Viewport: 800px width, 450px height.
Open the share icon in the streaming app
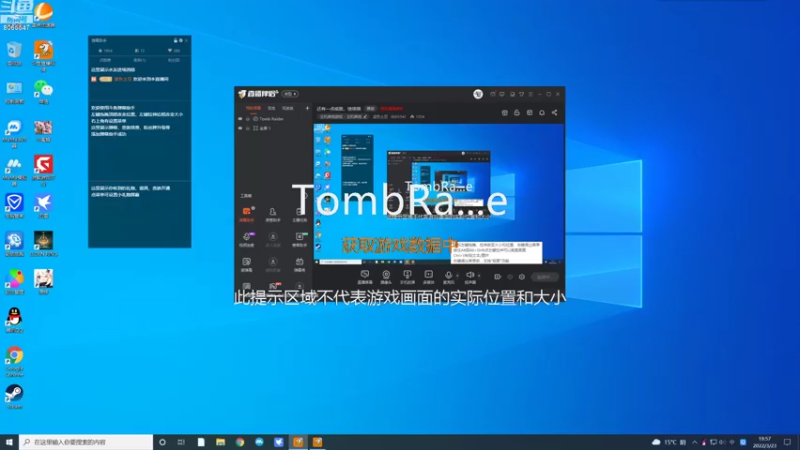click(x=555, y=113)
